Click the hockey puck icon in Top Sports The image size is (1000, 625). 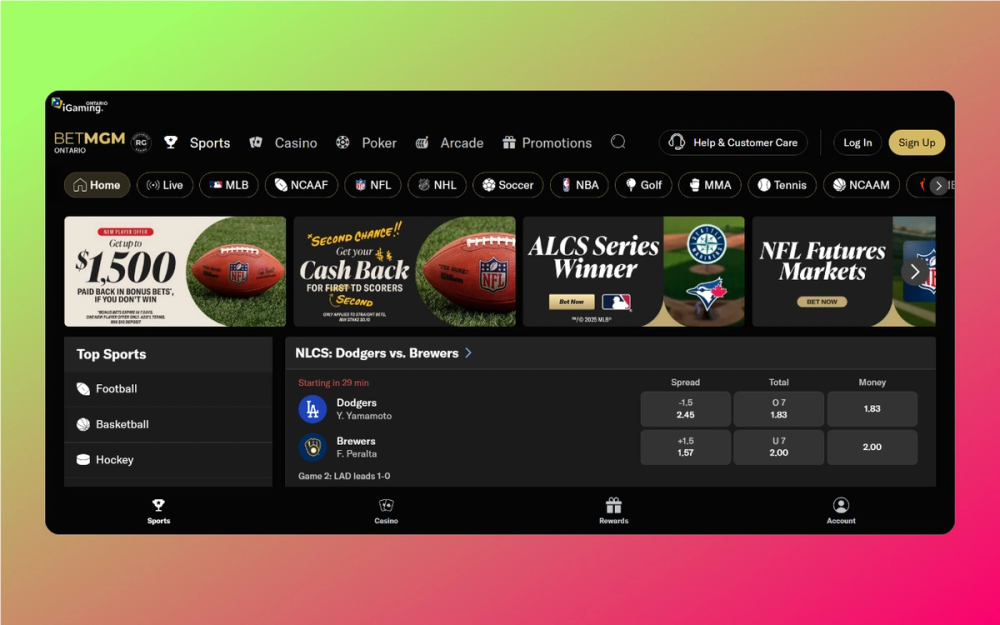[x=83, y=460]
